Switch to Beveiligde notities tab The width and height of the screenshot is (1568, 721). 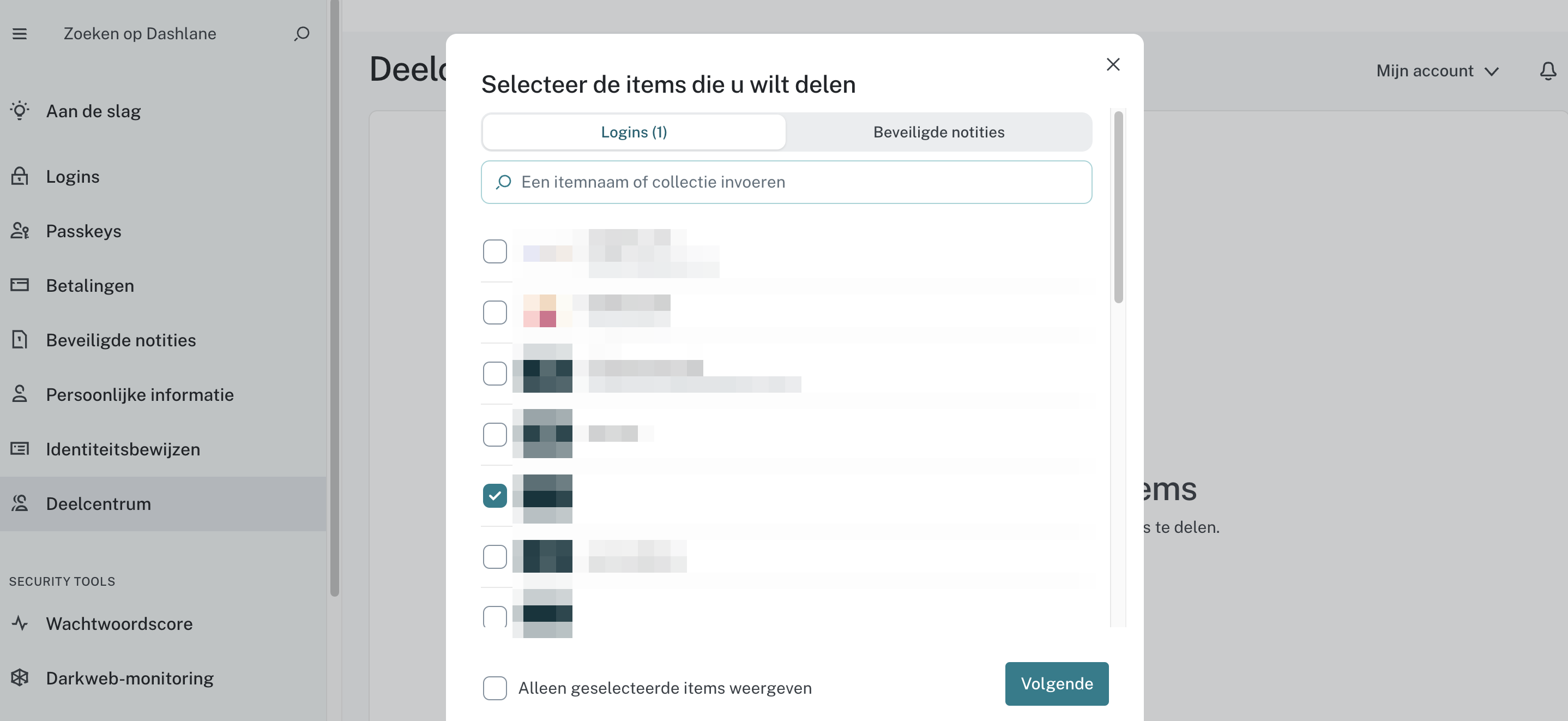(938, 131)
